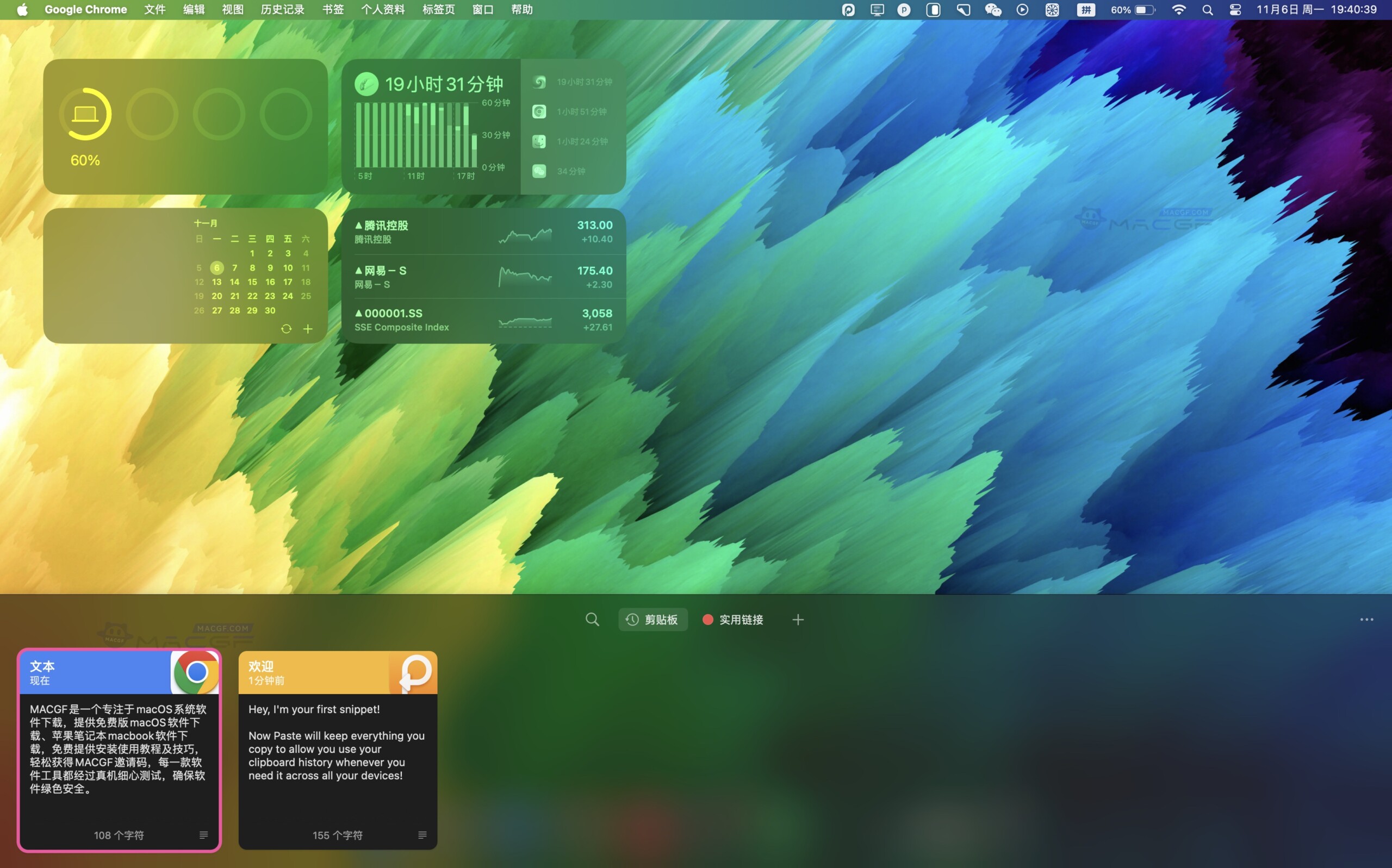Open macOS Control Center toggles
Viewport: 1392px width, 868px height.
coord(1235,10)
